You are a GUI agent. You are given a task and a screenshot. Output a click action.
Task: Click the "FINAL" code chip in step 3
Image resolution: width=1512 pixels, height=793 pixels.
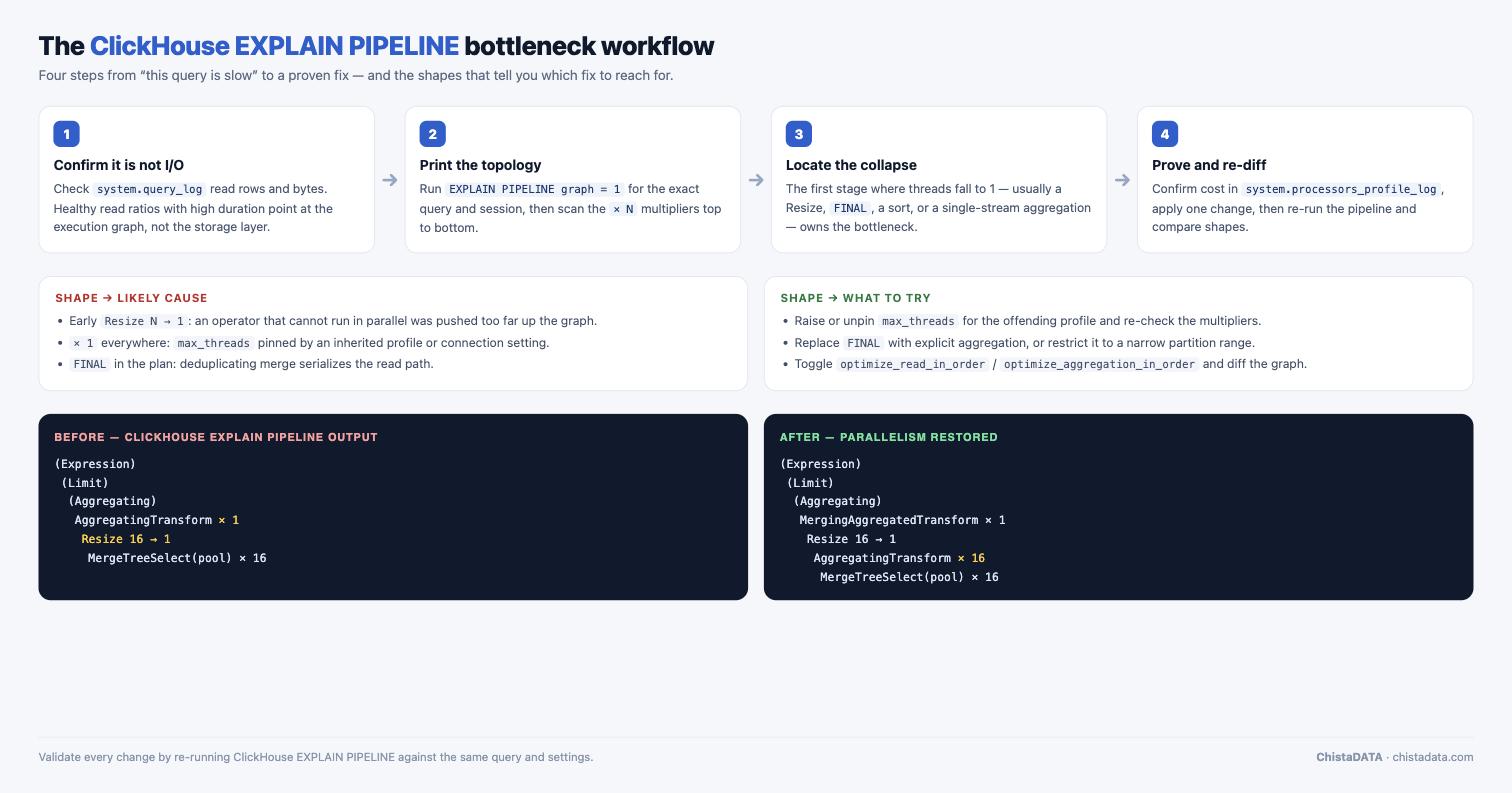(x=850, y=209)
